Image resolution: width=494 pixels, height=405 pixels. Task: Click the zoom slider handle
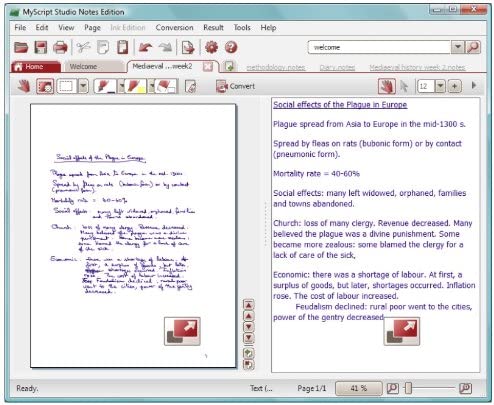click(408, 388)
